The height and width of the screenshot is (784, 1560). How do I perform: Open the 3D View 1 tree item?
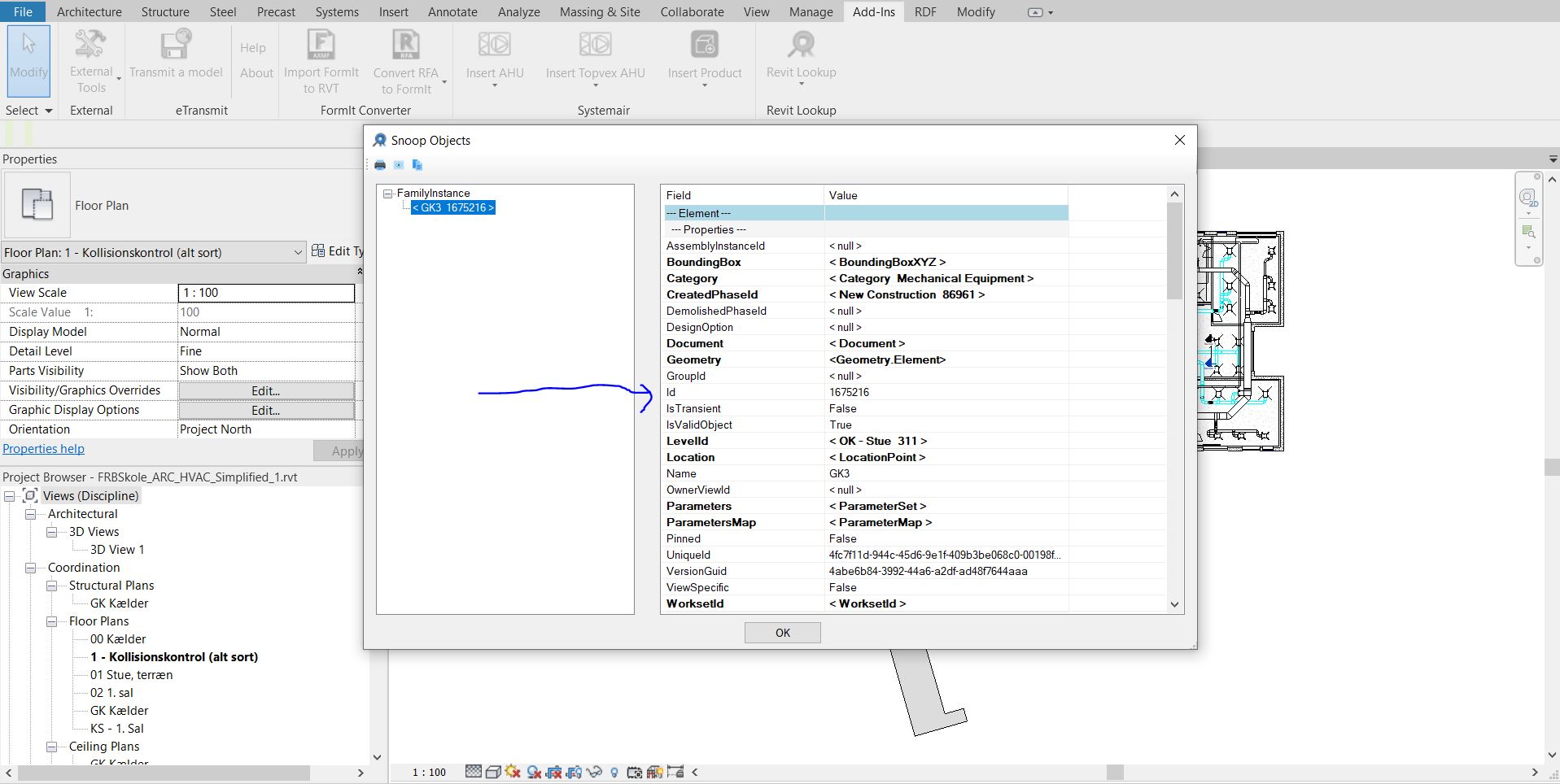(x=117, y=550)
